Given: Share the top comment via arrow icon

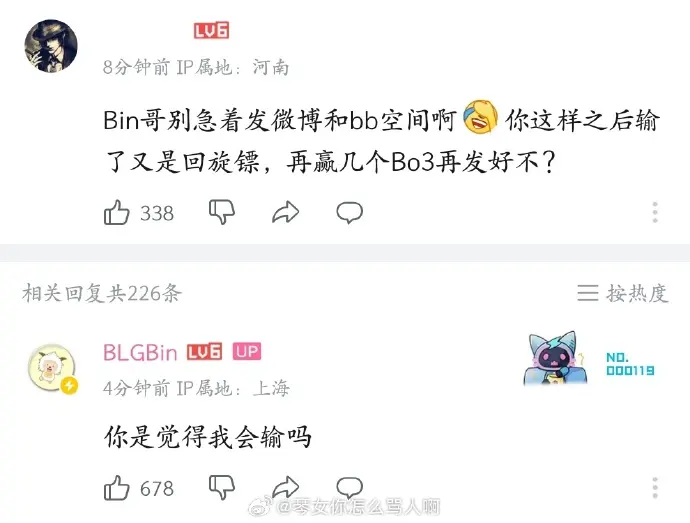Looking at the screenshot, I should (x=286, y=213).
